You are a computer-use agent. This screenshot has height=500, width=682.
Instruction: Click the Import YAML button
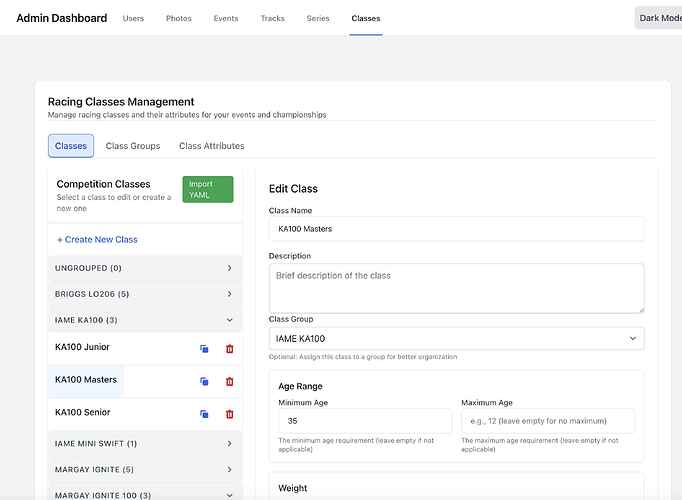[x=208, y=189]
